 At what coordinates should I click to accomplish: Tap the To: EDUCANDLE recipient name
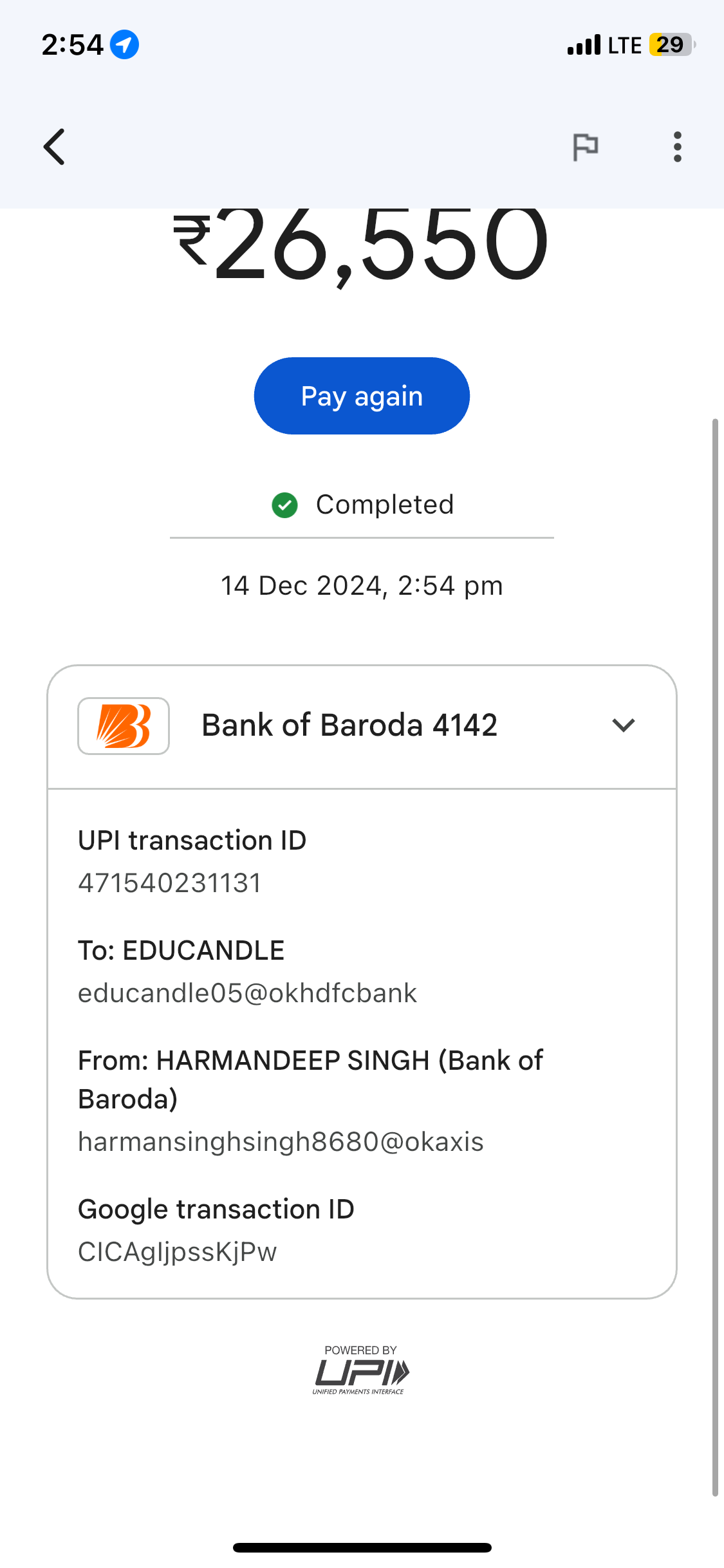(181, 951)
